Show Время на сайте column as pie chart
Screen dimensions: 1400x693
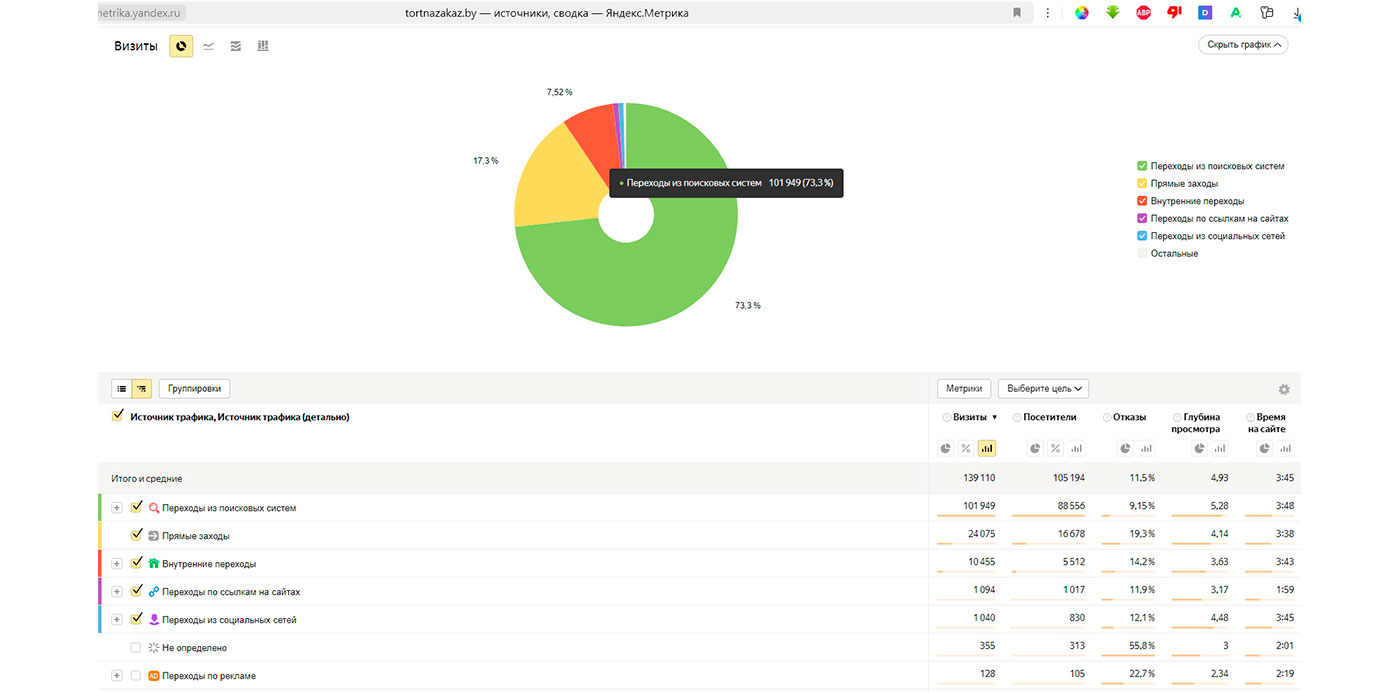coord(1265,448)
